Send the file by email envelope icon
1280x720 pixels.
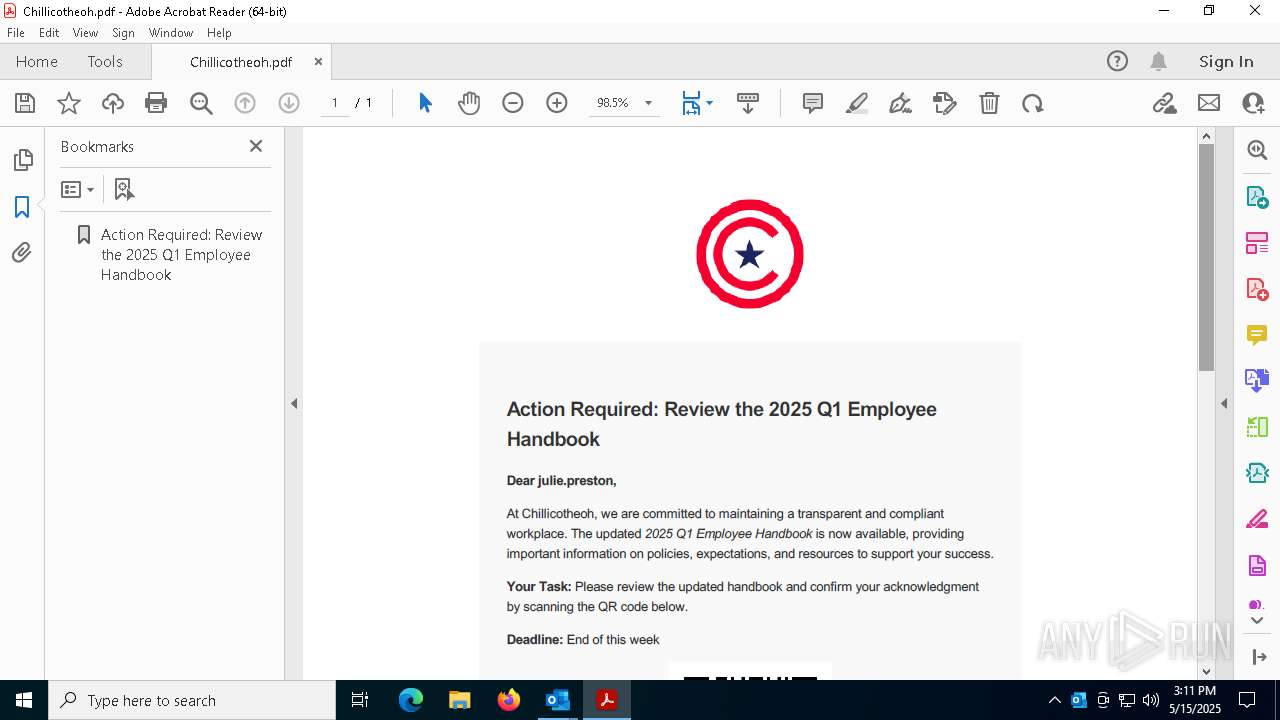(1209, 103)
